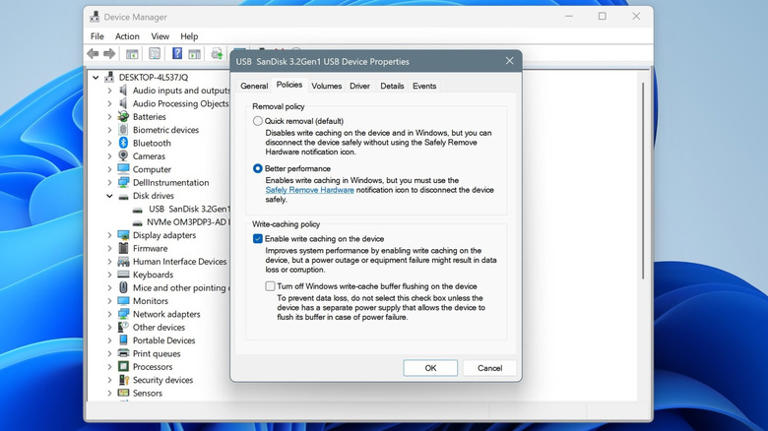Click the action pane toolbar icon
Screen dimensions: 768x431
pos(194,54)
